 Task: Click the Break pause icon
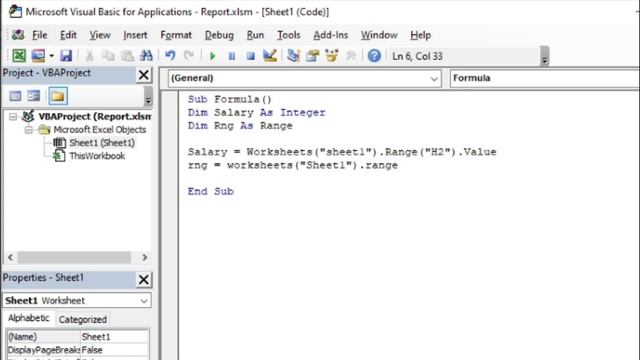click(x=231, y=56)
